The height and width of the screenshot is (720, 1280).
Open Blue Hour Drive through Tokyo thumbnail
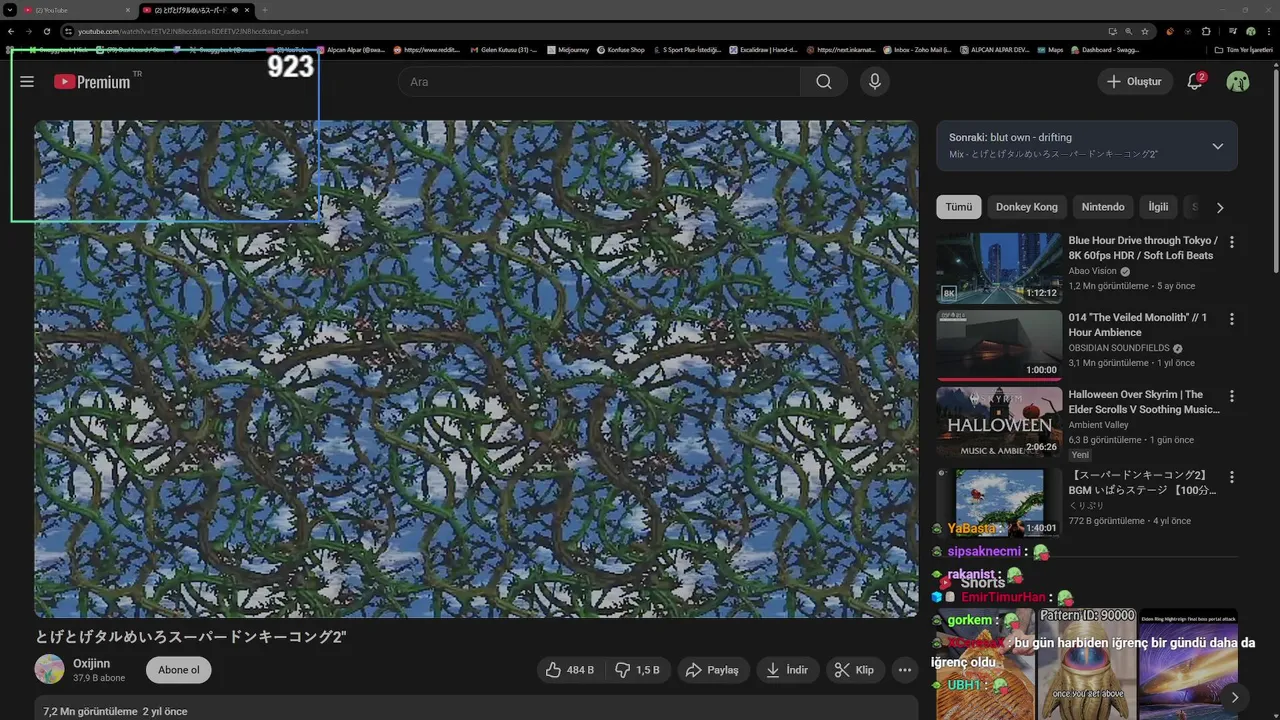tap(999, 268)
